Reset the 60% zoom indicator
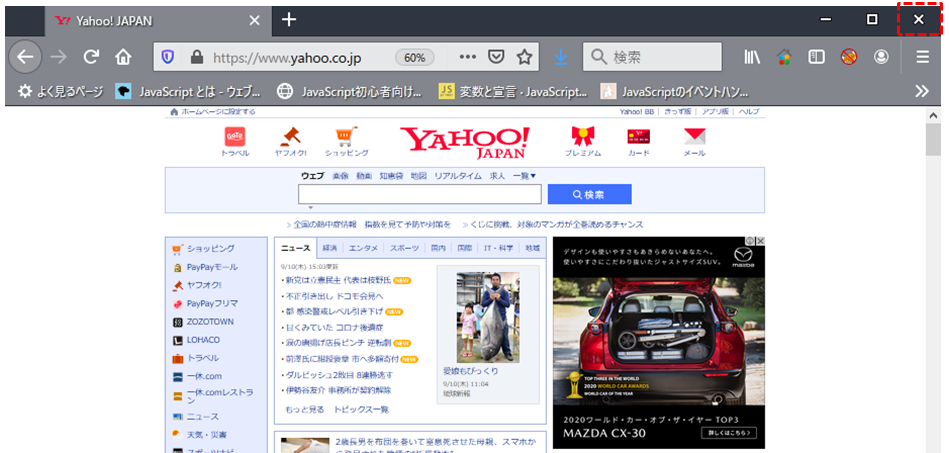The width and height of the screenshot is (949, 453). tap(415, 58)
